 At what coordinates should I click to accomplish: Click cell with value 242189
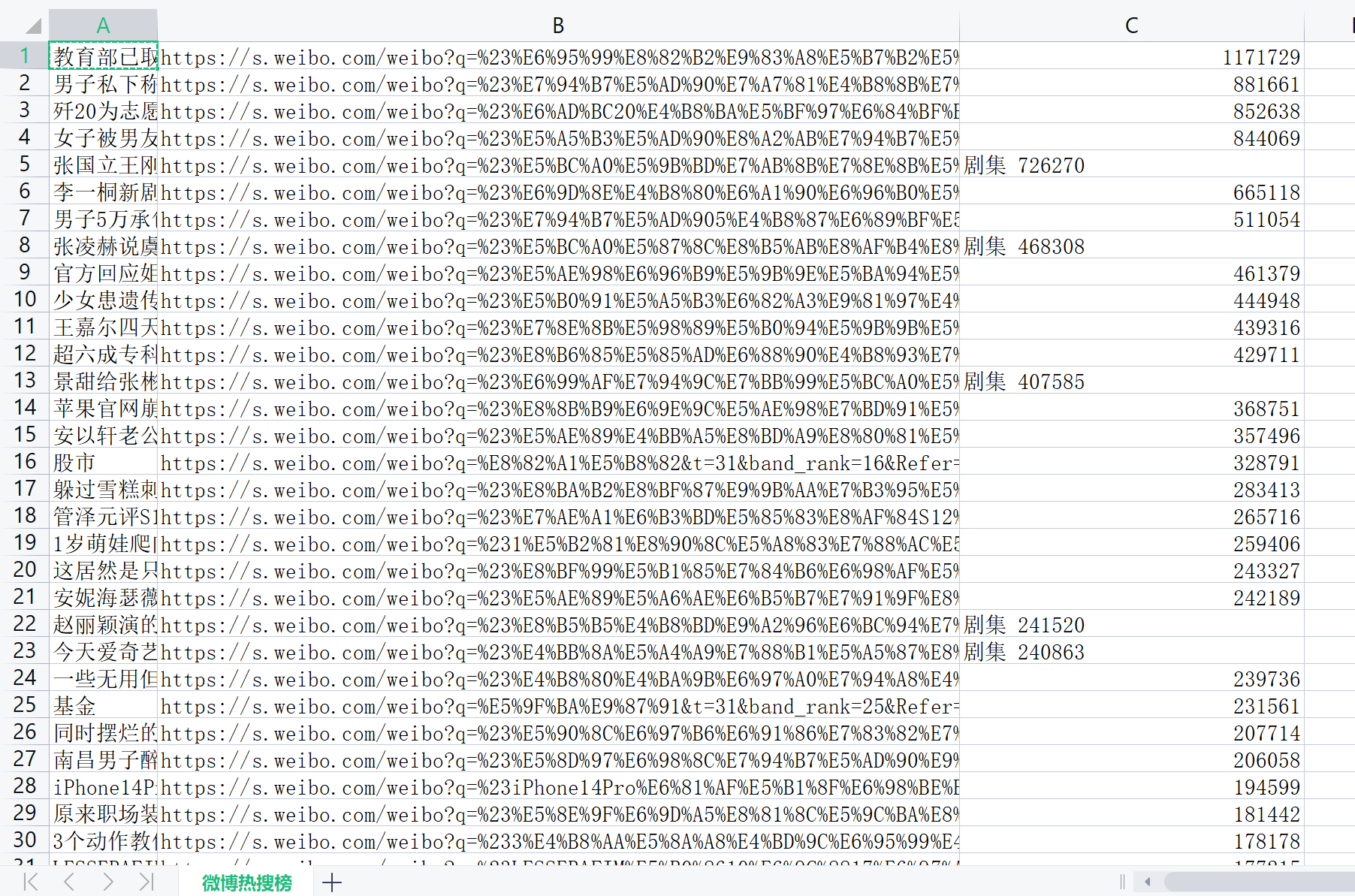coord(1131,597)
